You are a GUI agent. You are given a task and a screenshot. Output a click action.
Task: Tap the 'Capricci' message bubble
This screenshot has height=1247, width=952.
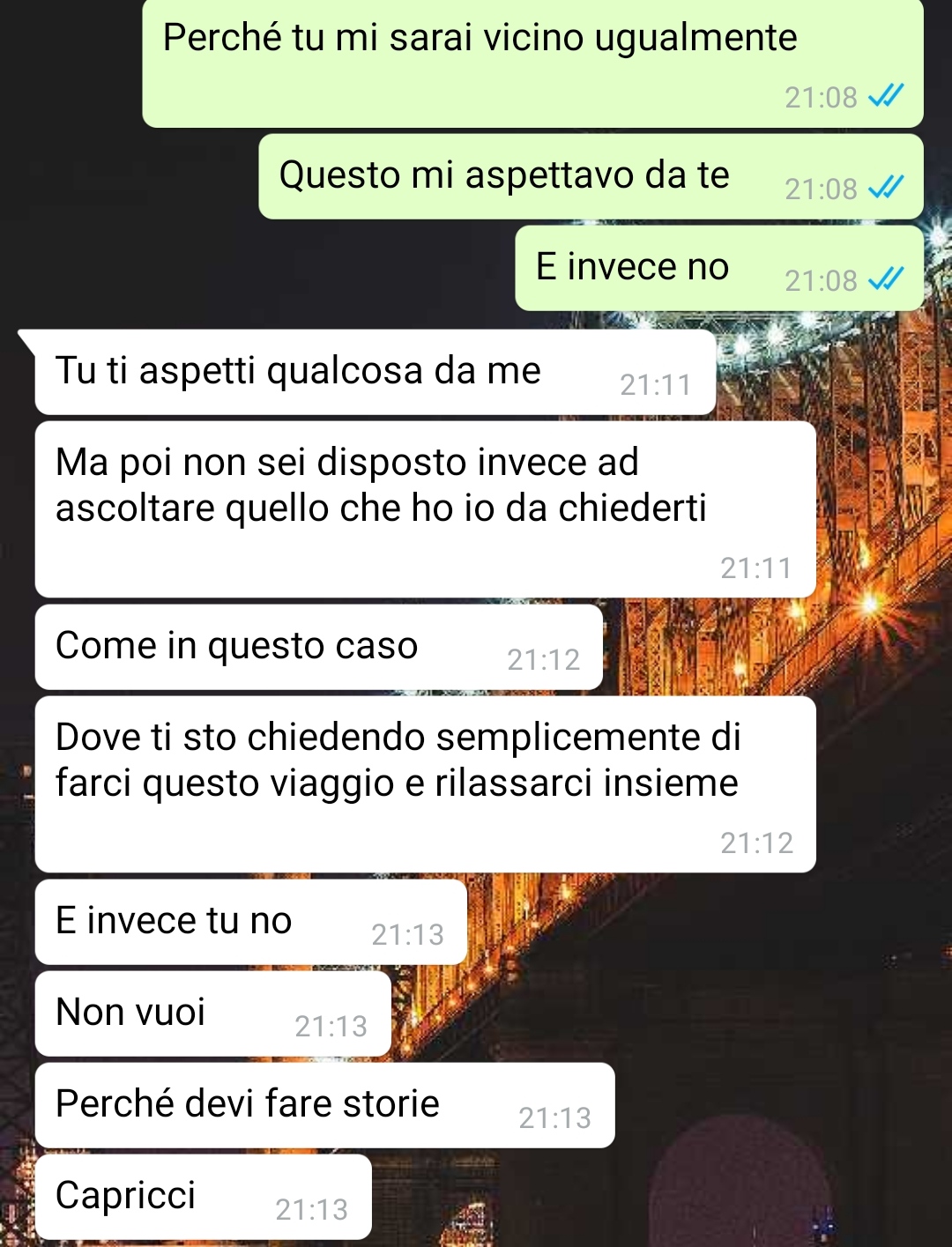[x=204, y=1197]
